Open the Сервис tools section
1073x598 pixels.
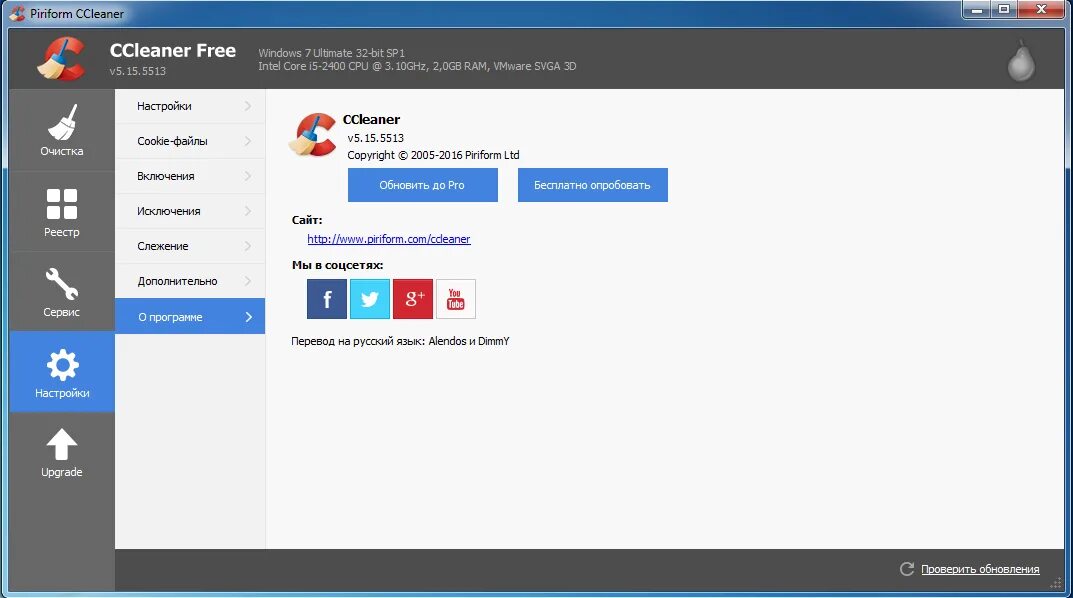point(62,291)
